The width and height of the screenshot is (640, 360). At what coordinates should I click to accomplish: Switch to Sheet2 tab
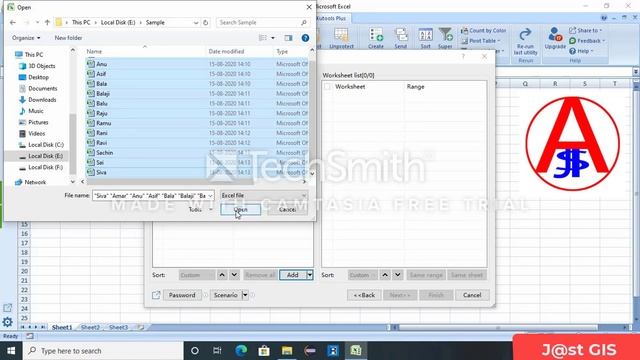pos(90,327)
